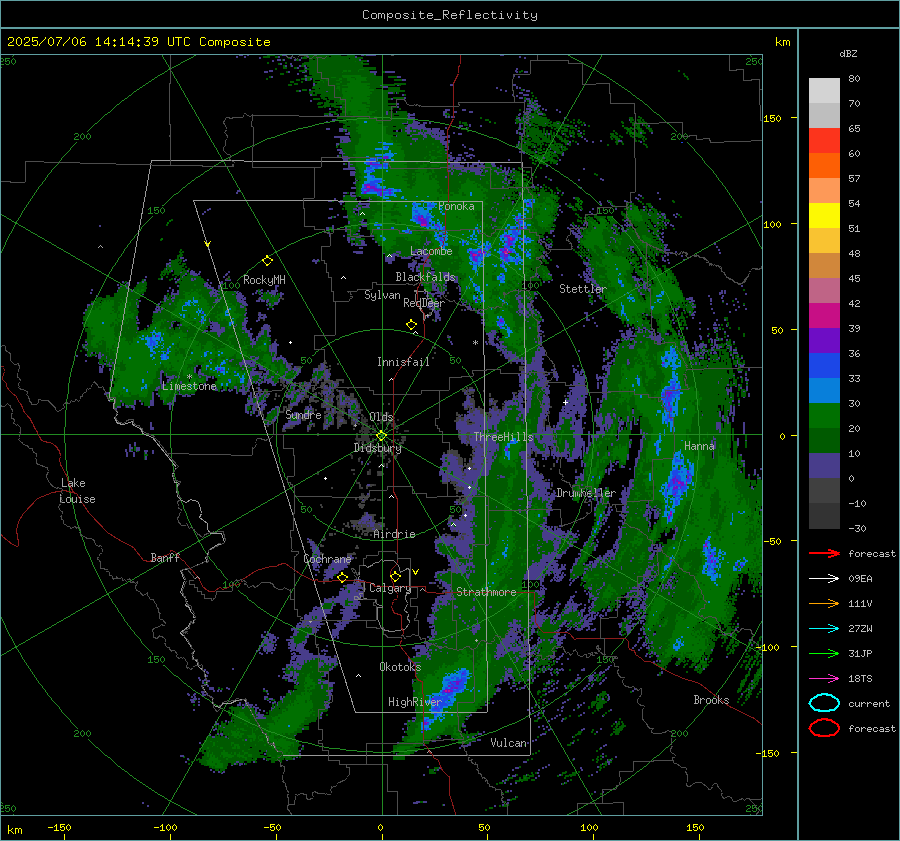Click the dark green 10–20 dBZ swatch
Viewport: 900px width, 841px height.
coord(824,440)
